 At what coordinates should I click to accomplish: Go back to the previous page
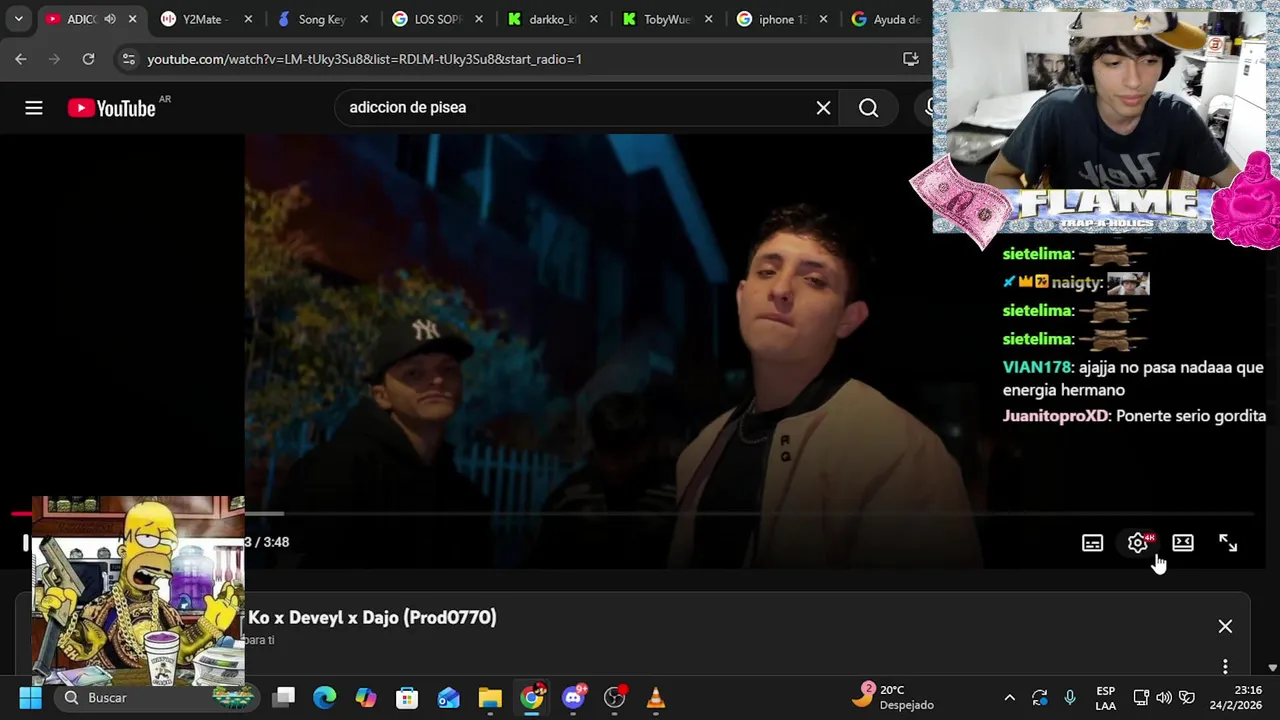(x=21, y=59)
